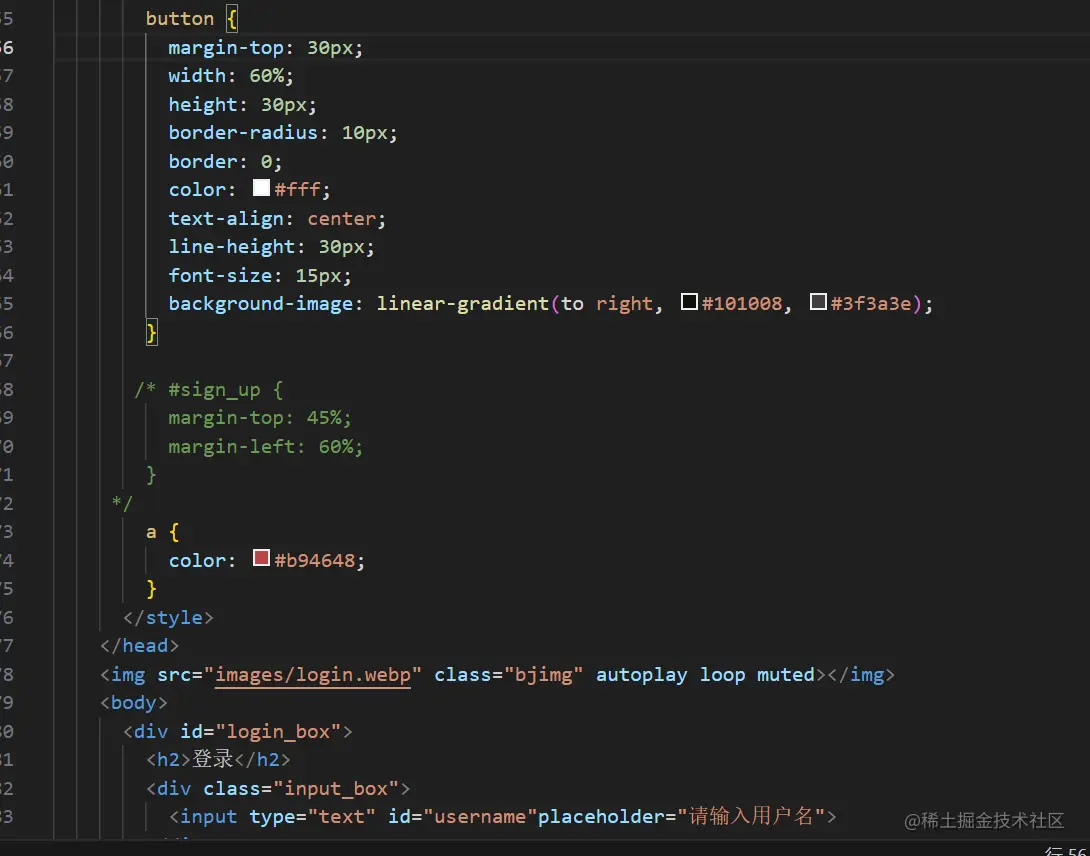Click the #b94648 hex text
Screen dimensions: 1090x856
pos(315,560)
